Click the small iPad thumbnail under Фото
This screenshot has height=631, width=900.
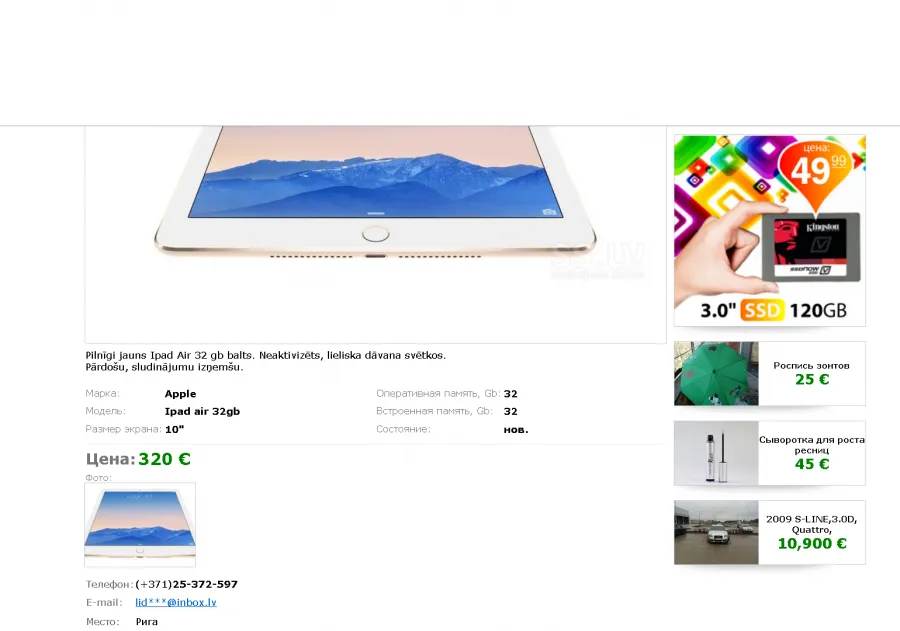tap(140, 525)
